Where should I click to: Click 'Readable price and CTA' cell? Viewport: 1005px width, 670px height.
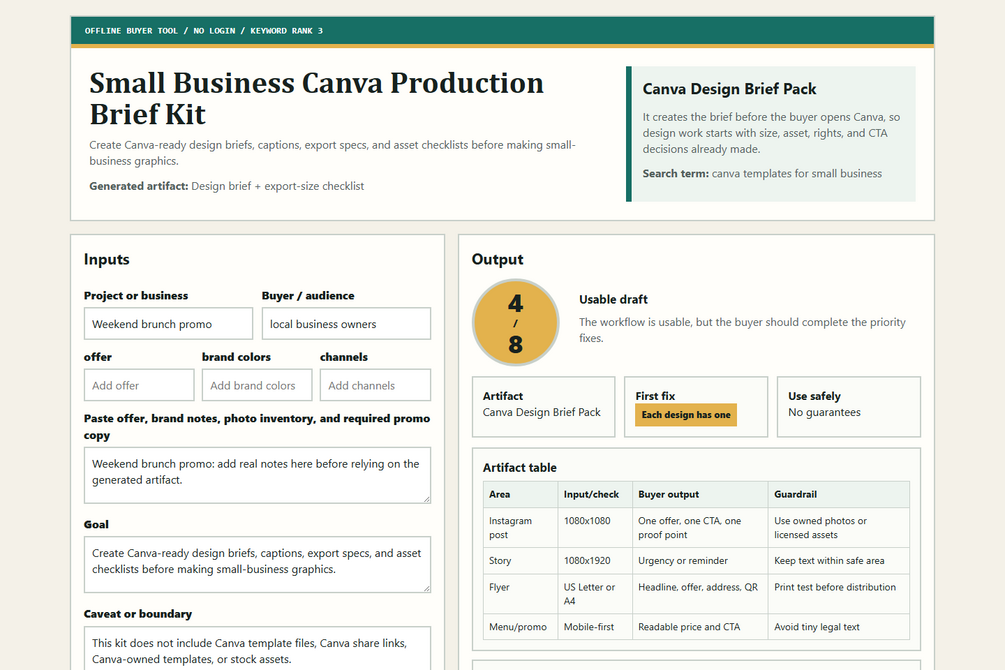click(x=700, y=627)
